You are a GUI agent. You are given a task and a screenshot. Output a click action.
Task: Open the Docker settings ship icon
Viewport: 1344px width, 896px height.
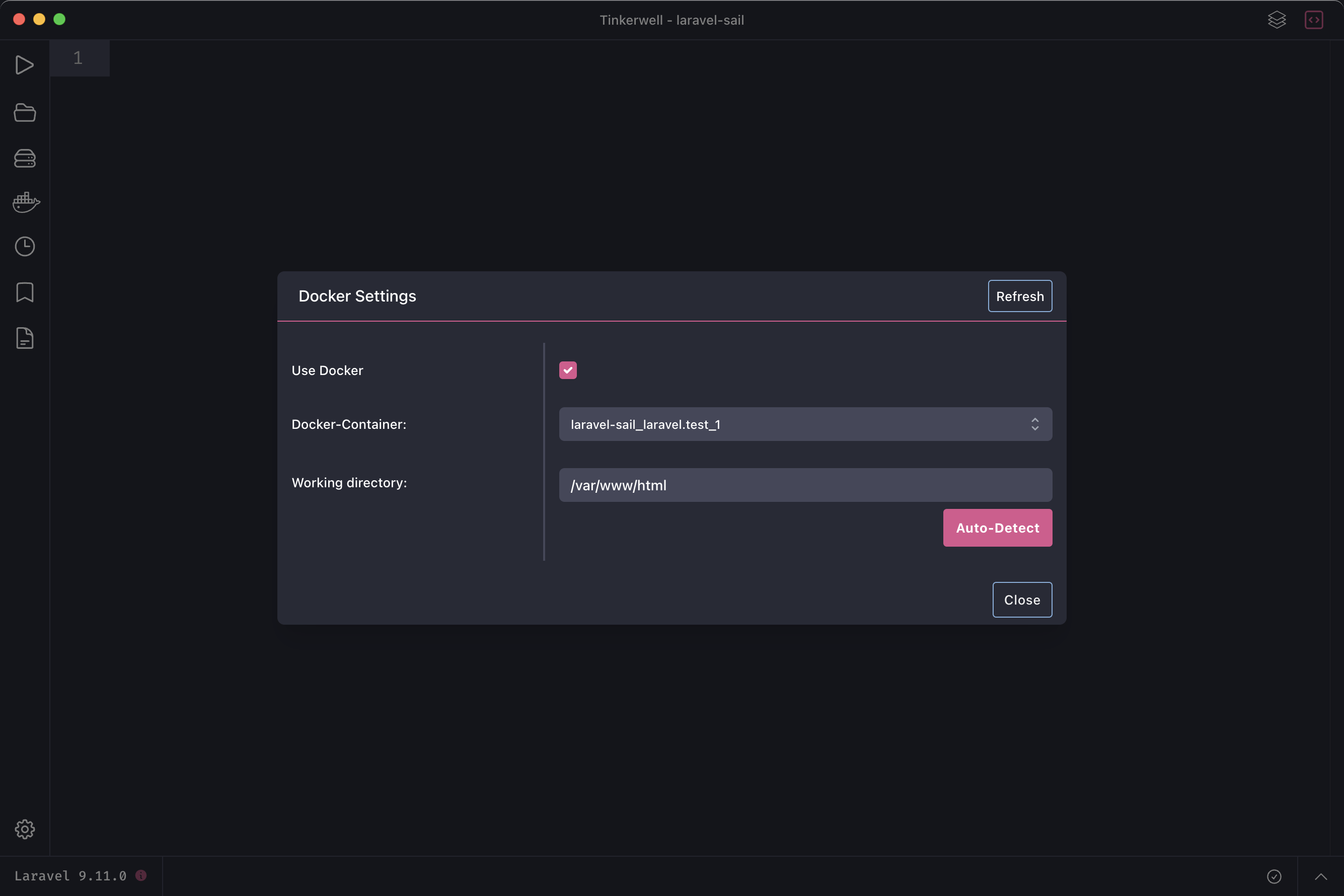click(25, 202)
